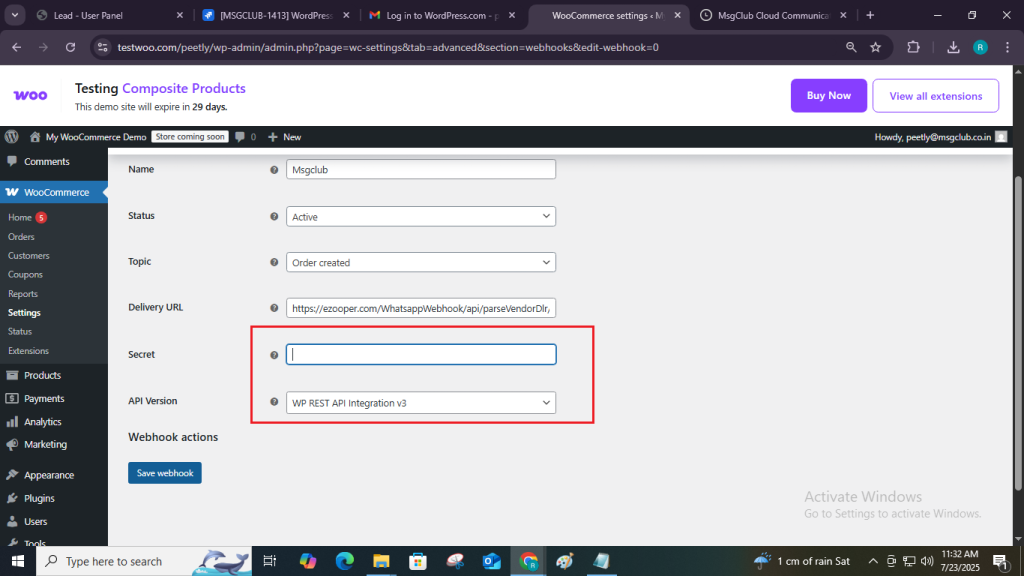
Task: Open the Orders submenu item
Action: pyautogui.click(x=21, y=236)
